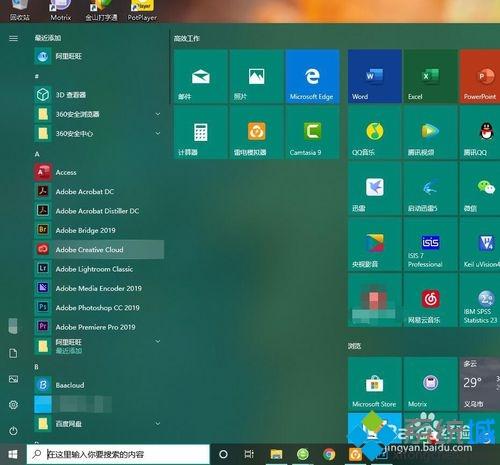Launch Baacloud from the app list
Viewport: 500px width, 465px height.
[x=99, y=385]
